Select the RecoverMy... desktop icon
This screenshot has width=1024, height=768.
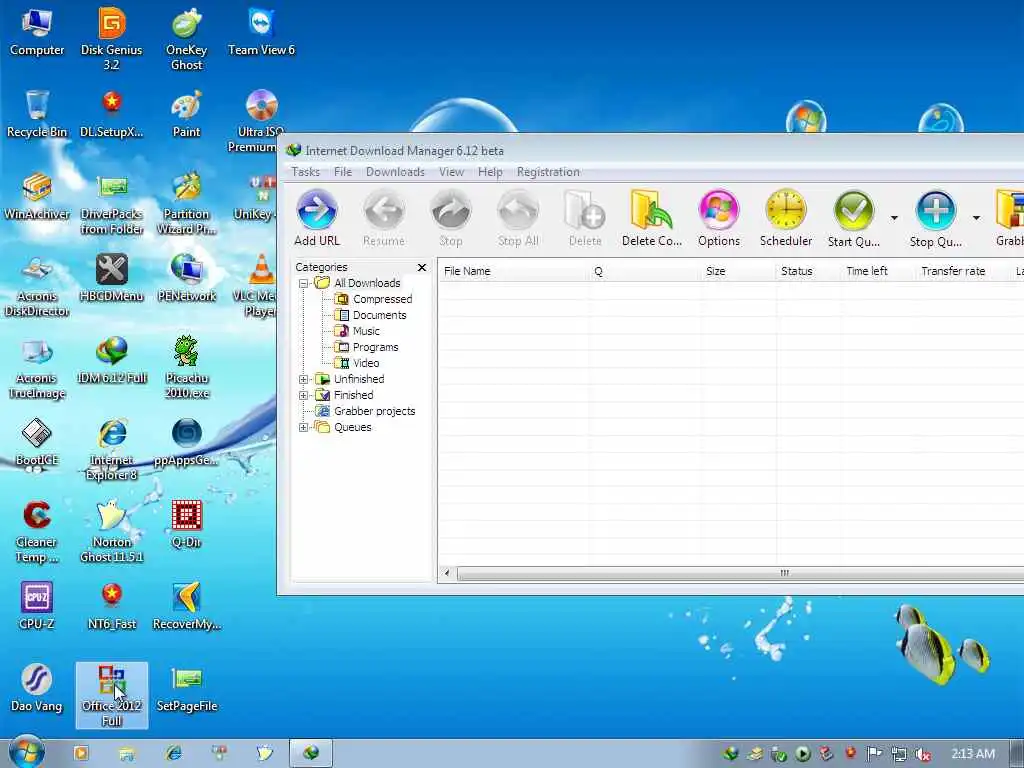187,606
